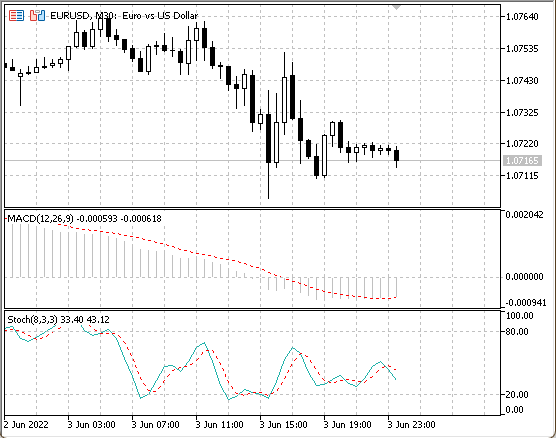Click the 3 Jun 19:00 time label
The image size is (556, 438).
tap(348, 425)
